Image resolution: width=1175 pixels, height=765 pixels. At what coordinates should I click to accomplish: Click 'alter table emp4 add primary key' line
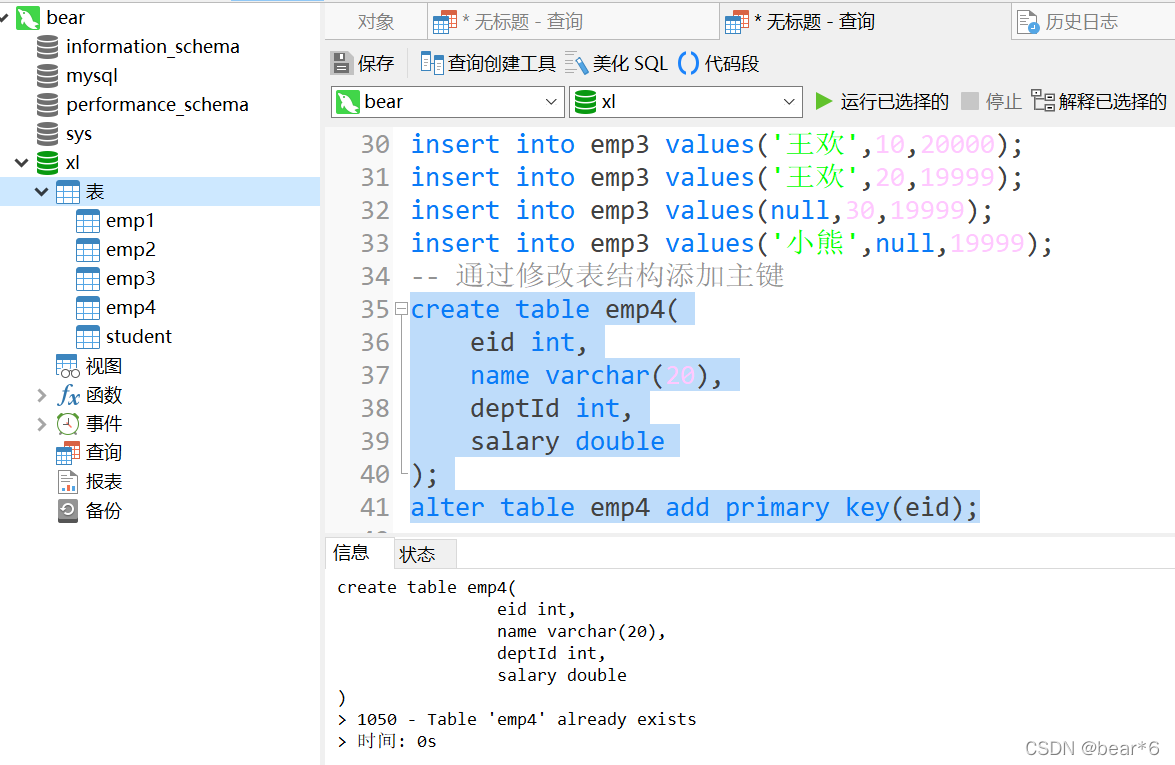pos(695,507)
